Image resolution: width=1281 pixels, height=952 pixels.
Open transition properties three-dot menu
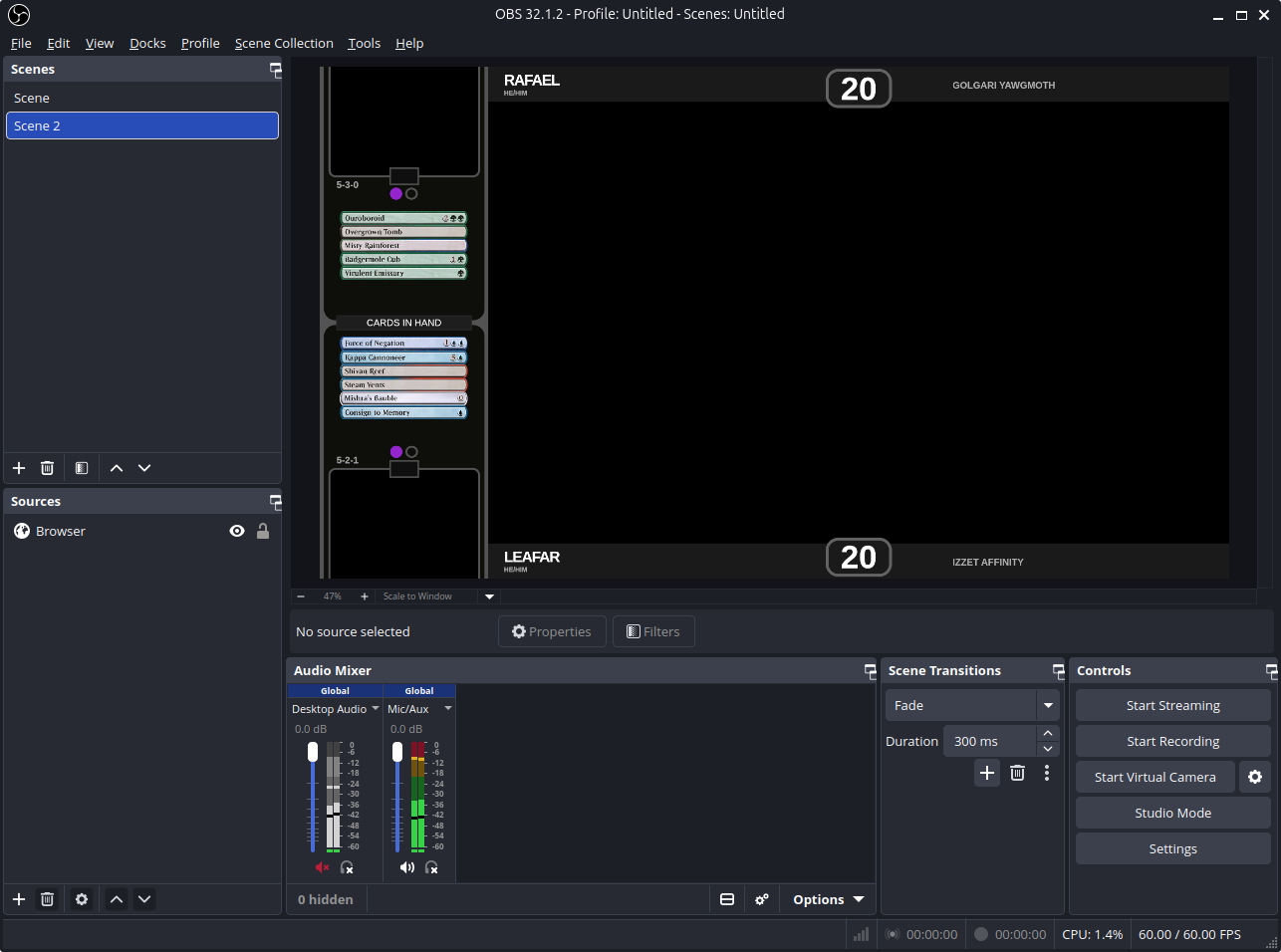point(1046,773)
